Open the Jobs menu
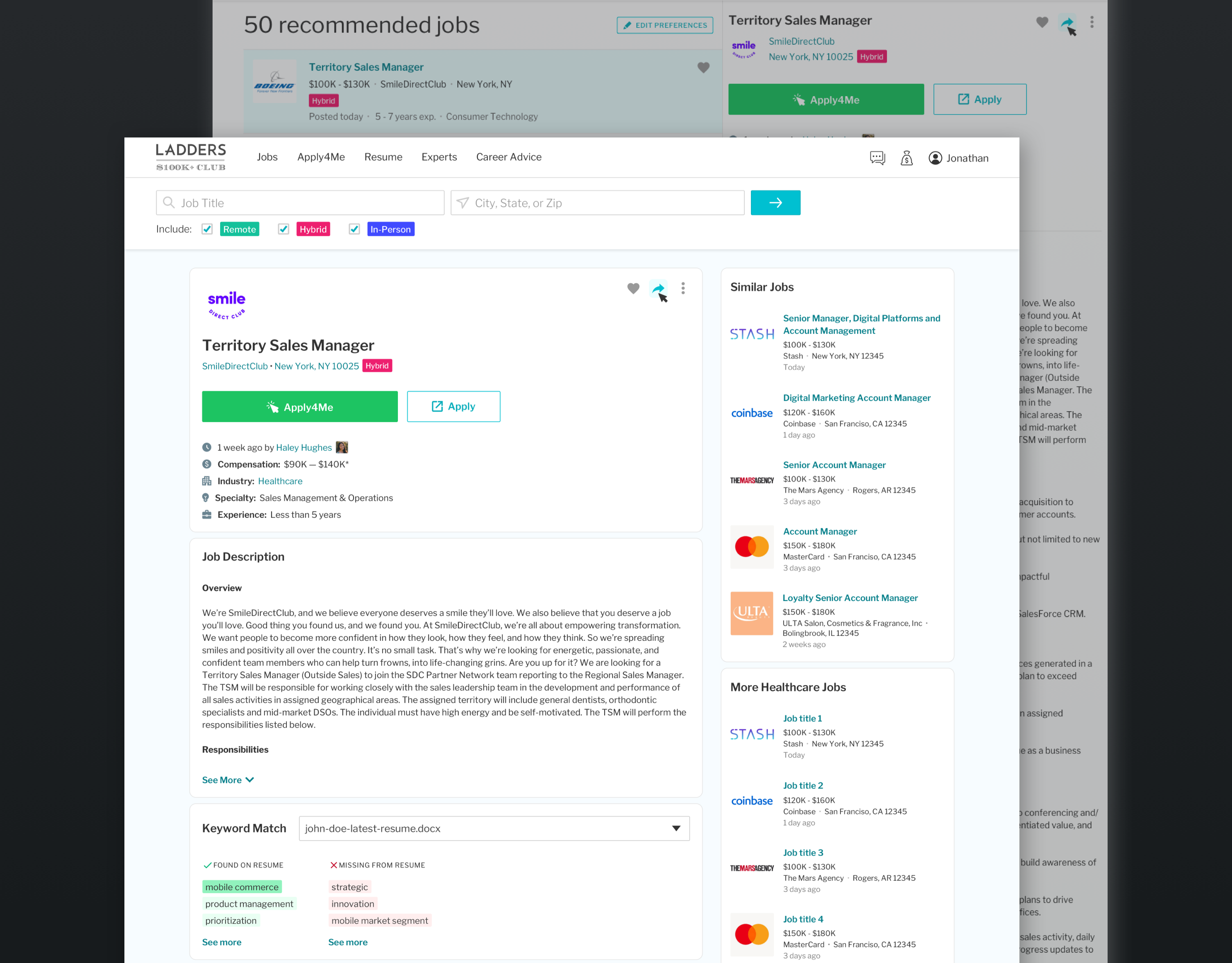This screenshot has height=963, width=1232. click(x=267, y=157)
